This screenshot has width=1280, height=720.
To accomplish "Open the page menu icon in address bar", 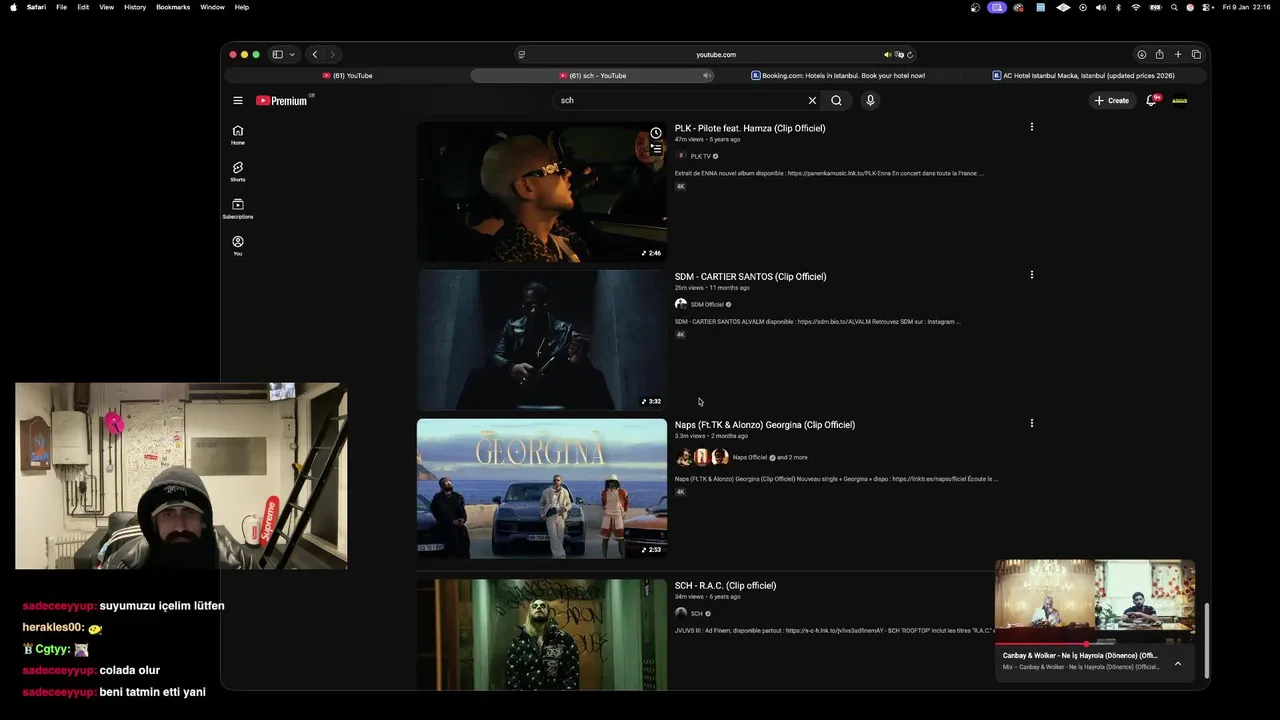I will [521, 55].
